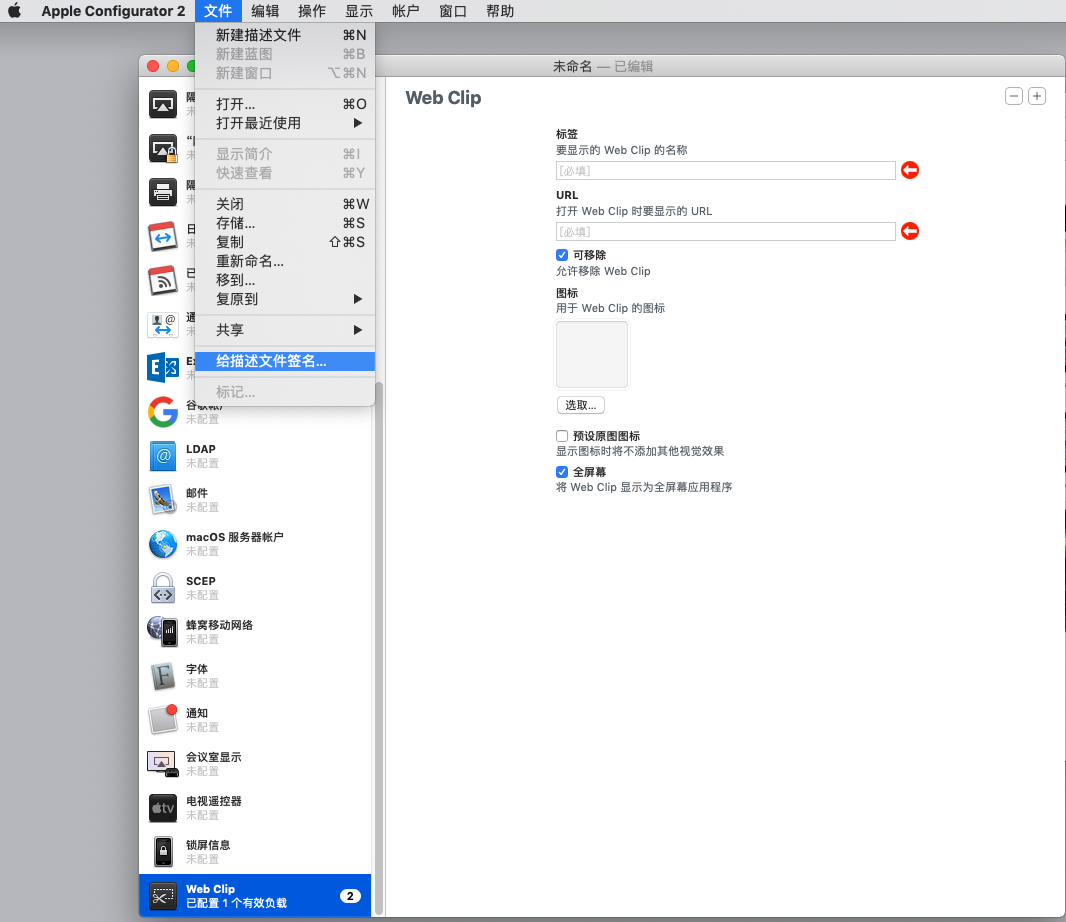This screenshot has width=1066, height=922.
Task: Expand the 复原到 submenu
Action: (x=285, y=299)
